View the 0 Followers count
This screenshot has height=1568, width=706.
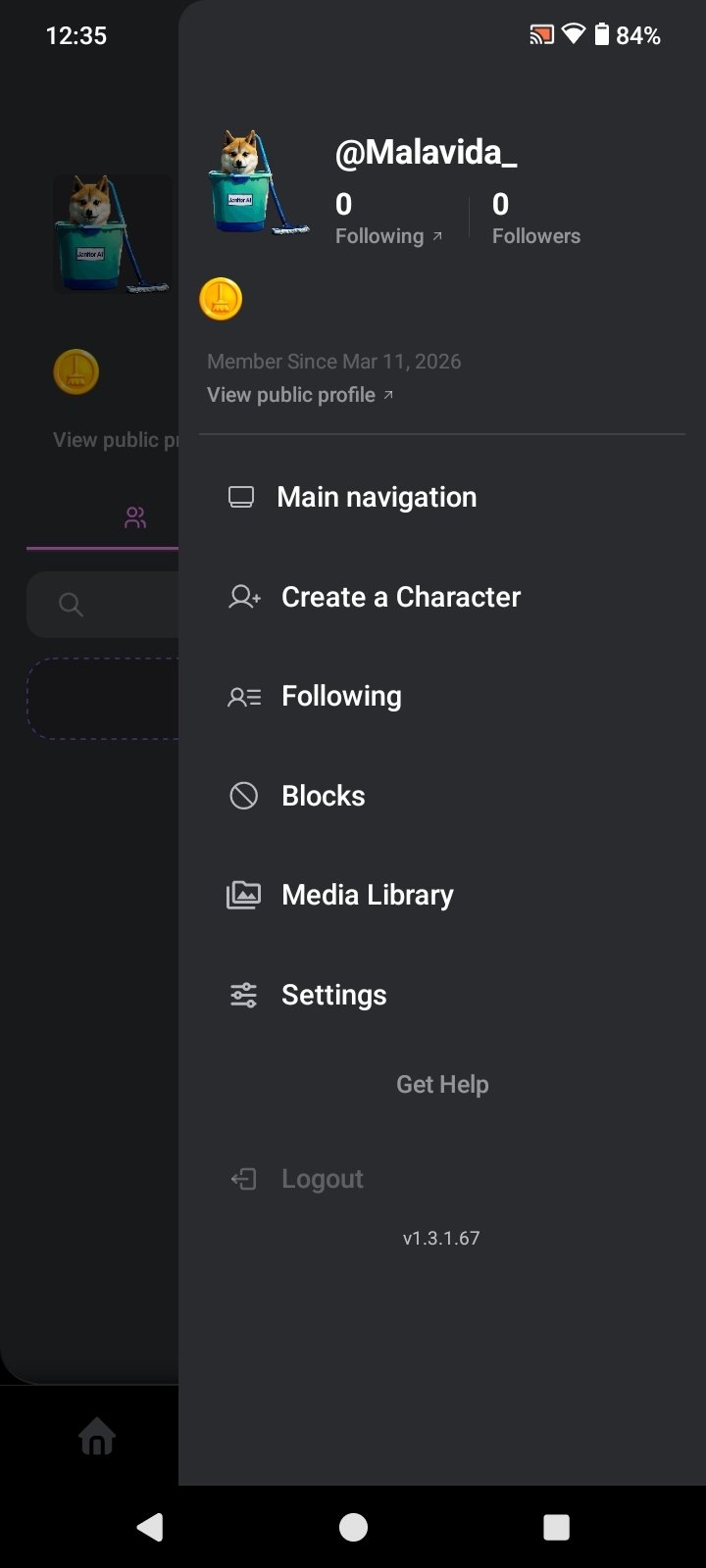pyautogui.click(x=535, y=220)
